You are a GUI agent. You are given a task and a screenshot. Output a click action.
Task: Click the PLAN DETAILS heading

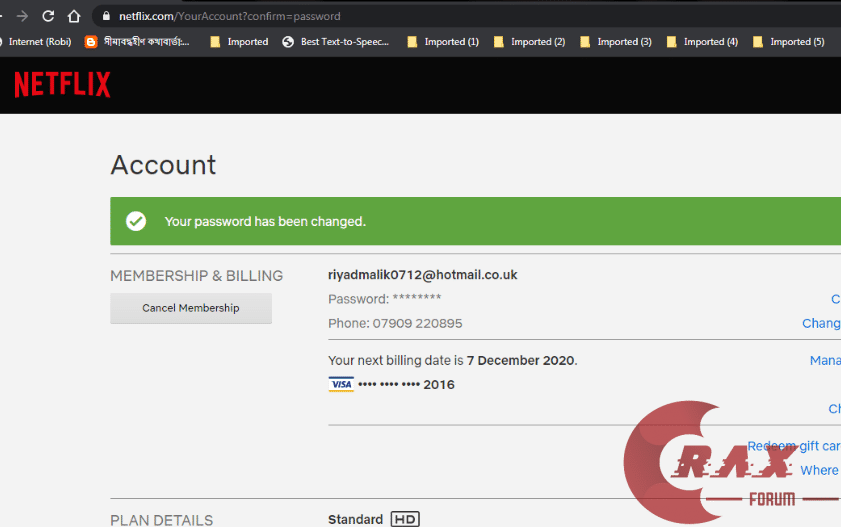(x=161, y=520)
